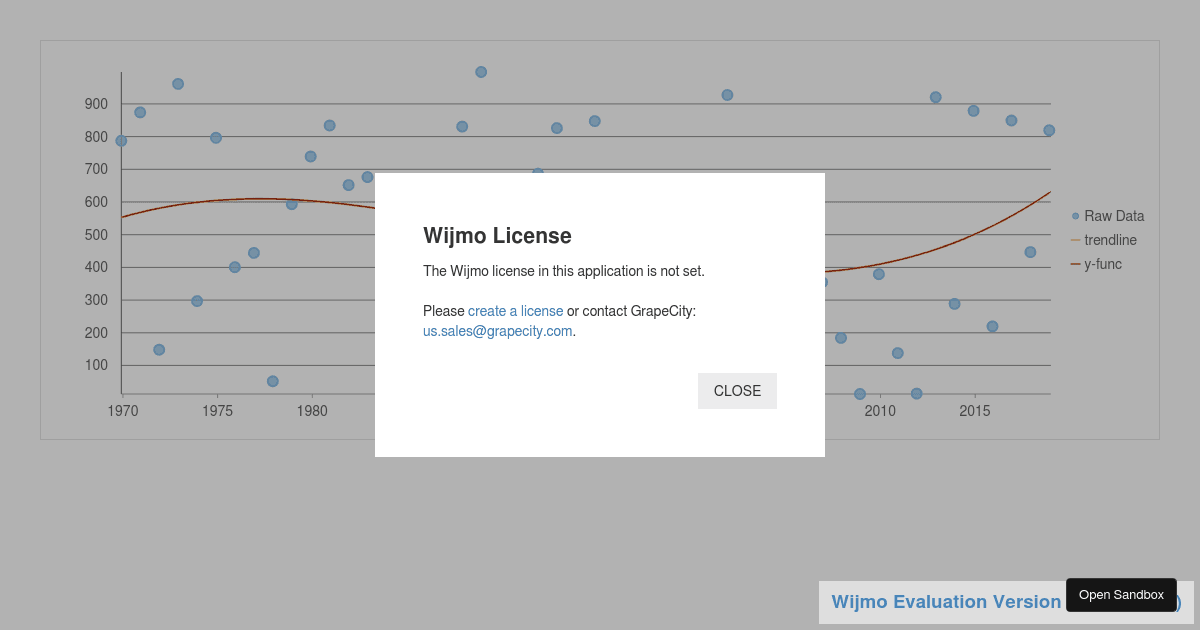This screenshot has height=630, width=1200.
Task: Click the Raw Data legend dot marker
Action: pyautogui.click(x=1075, y=216)
